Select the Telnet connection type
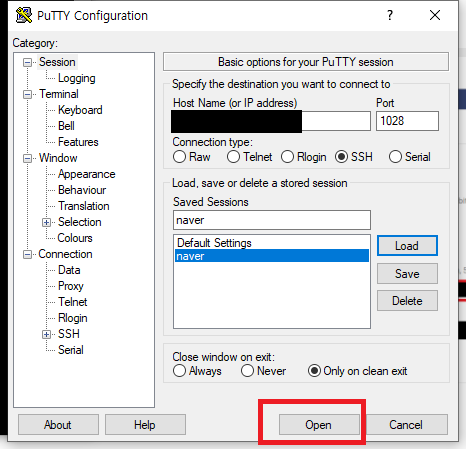The image size is (466, 449). pyautogui.click(x=250, y=157)
